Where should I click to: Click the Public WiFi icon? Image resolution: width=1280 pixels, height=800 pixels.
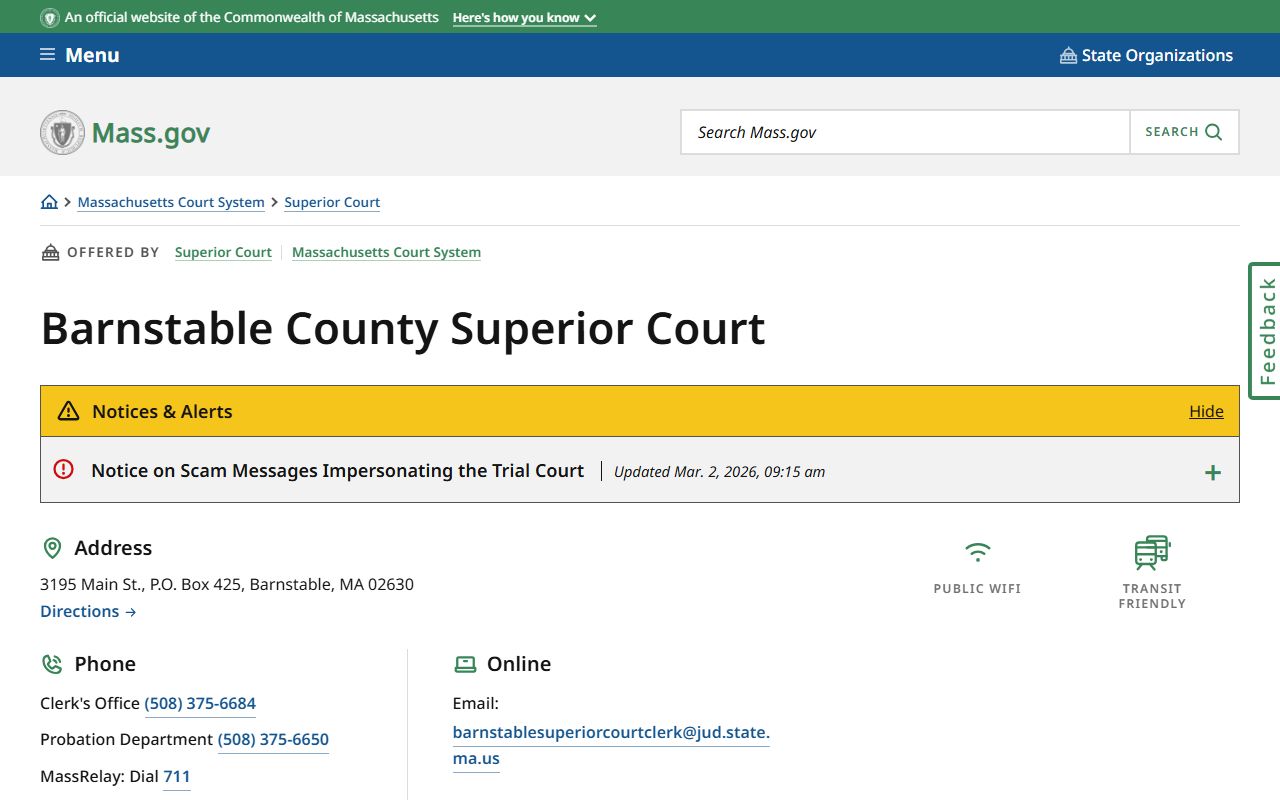pyautogui.click(x=977, y=552)
